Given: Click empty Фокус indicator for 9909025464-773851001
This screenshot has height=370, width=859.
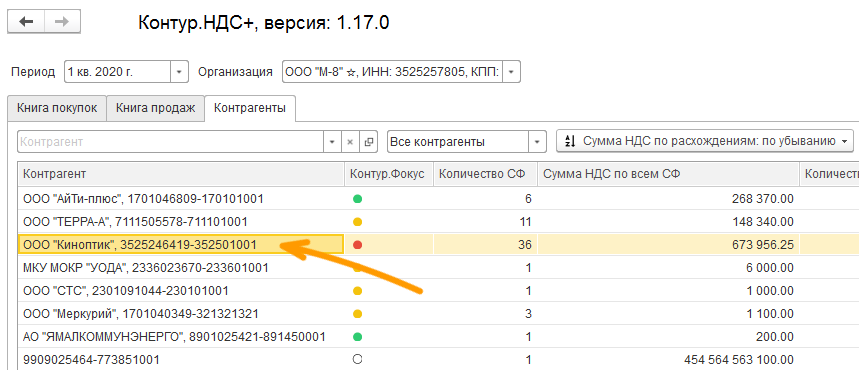Looking at the screenshot, I should (x=358, y=360).
